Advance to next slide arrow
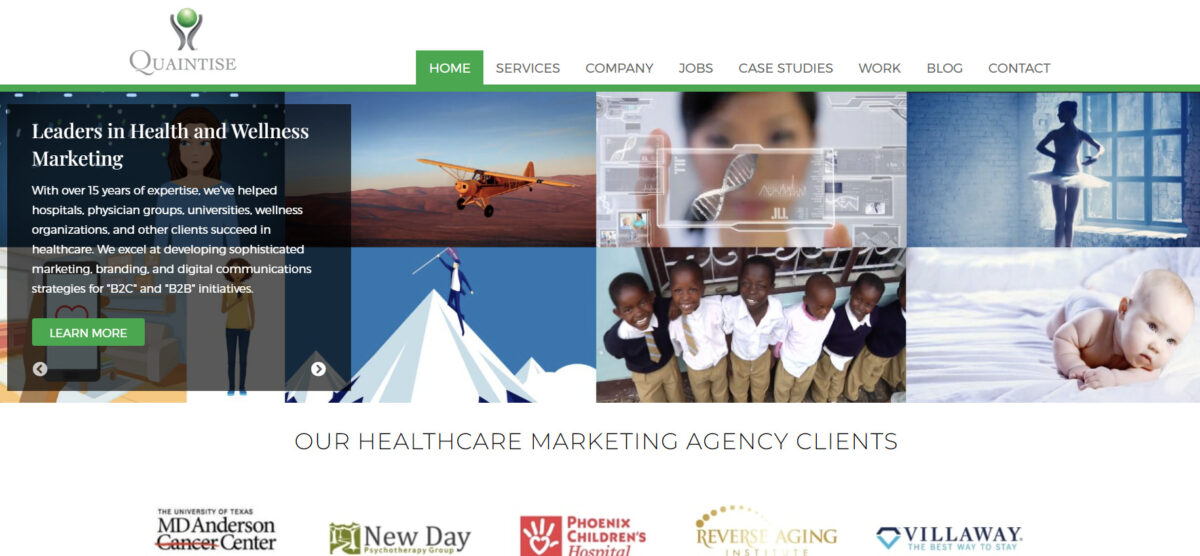The height and width of the screenshot is (556, 1200). (318, 369)
